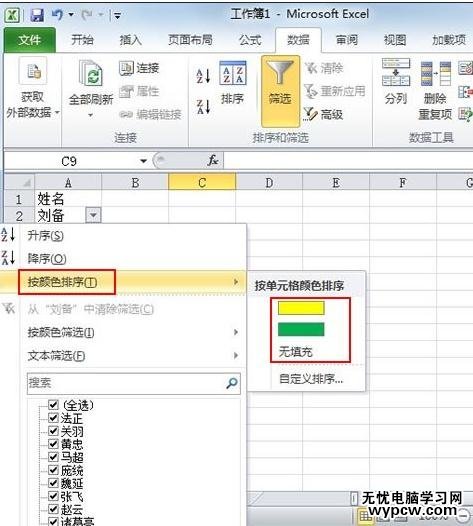473x526 pixels.
Task: Switch to the 开始 tab
Action: pyautogui.click(x=82, y=40)
